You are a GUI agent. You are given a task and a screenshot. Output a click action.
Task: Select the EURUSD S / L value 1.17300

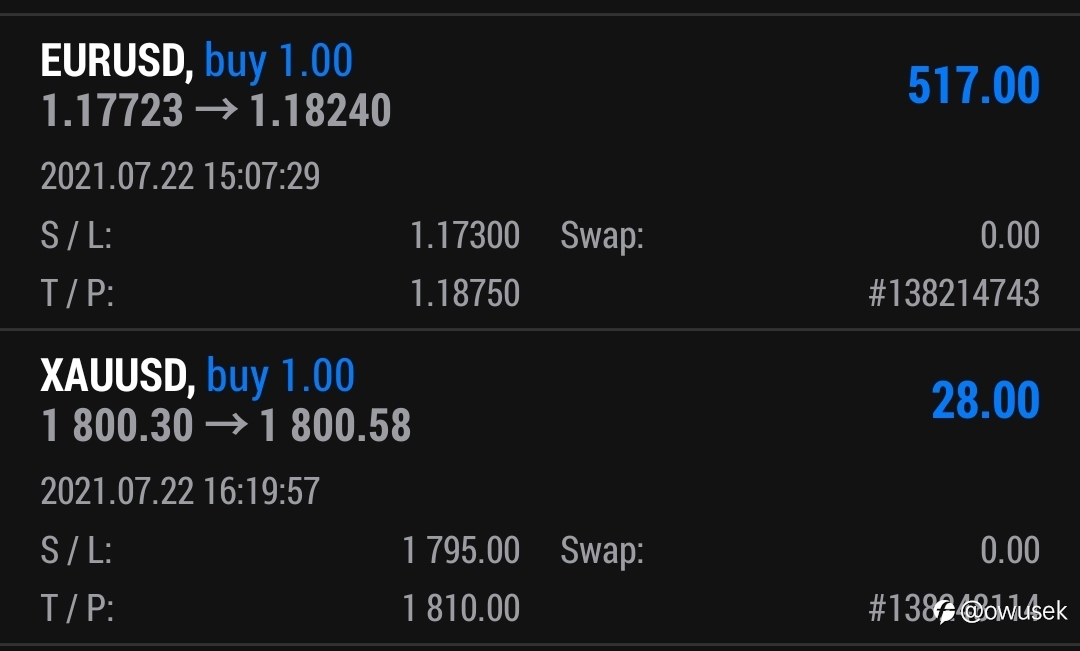coord(465,236)
